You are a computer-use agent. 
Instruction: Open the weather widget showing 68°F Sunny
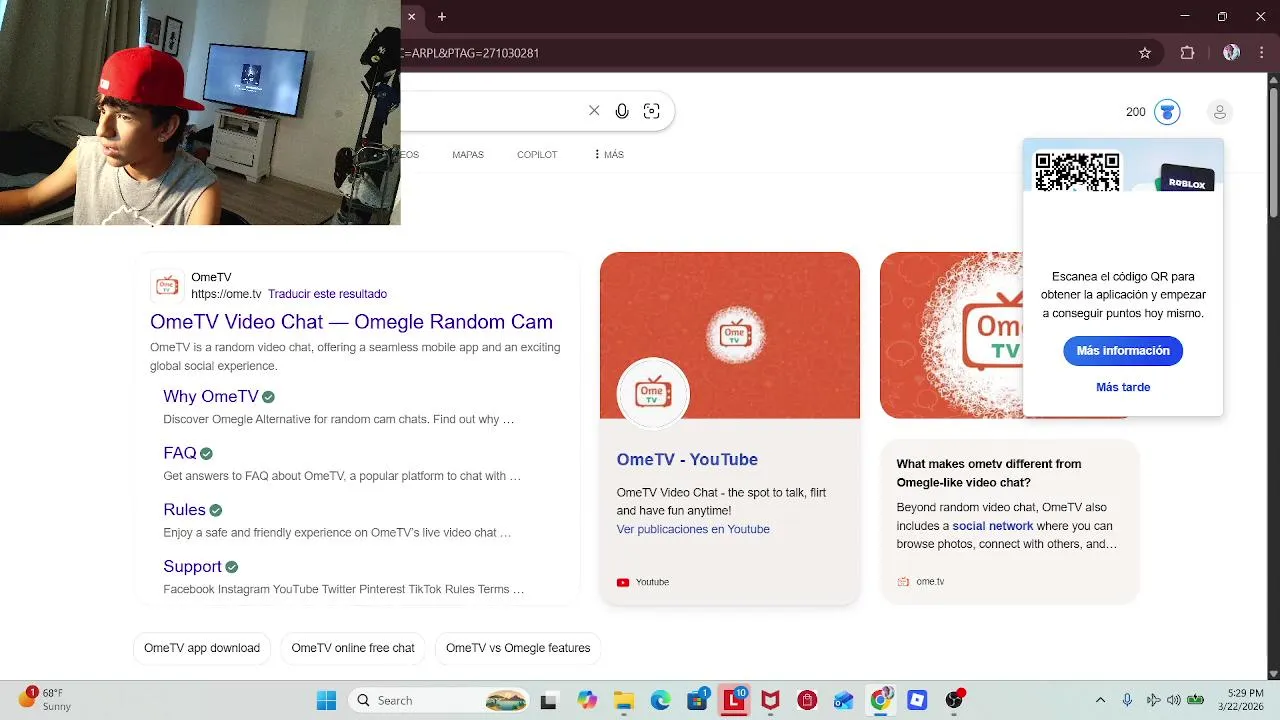coord(45,699)
